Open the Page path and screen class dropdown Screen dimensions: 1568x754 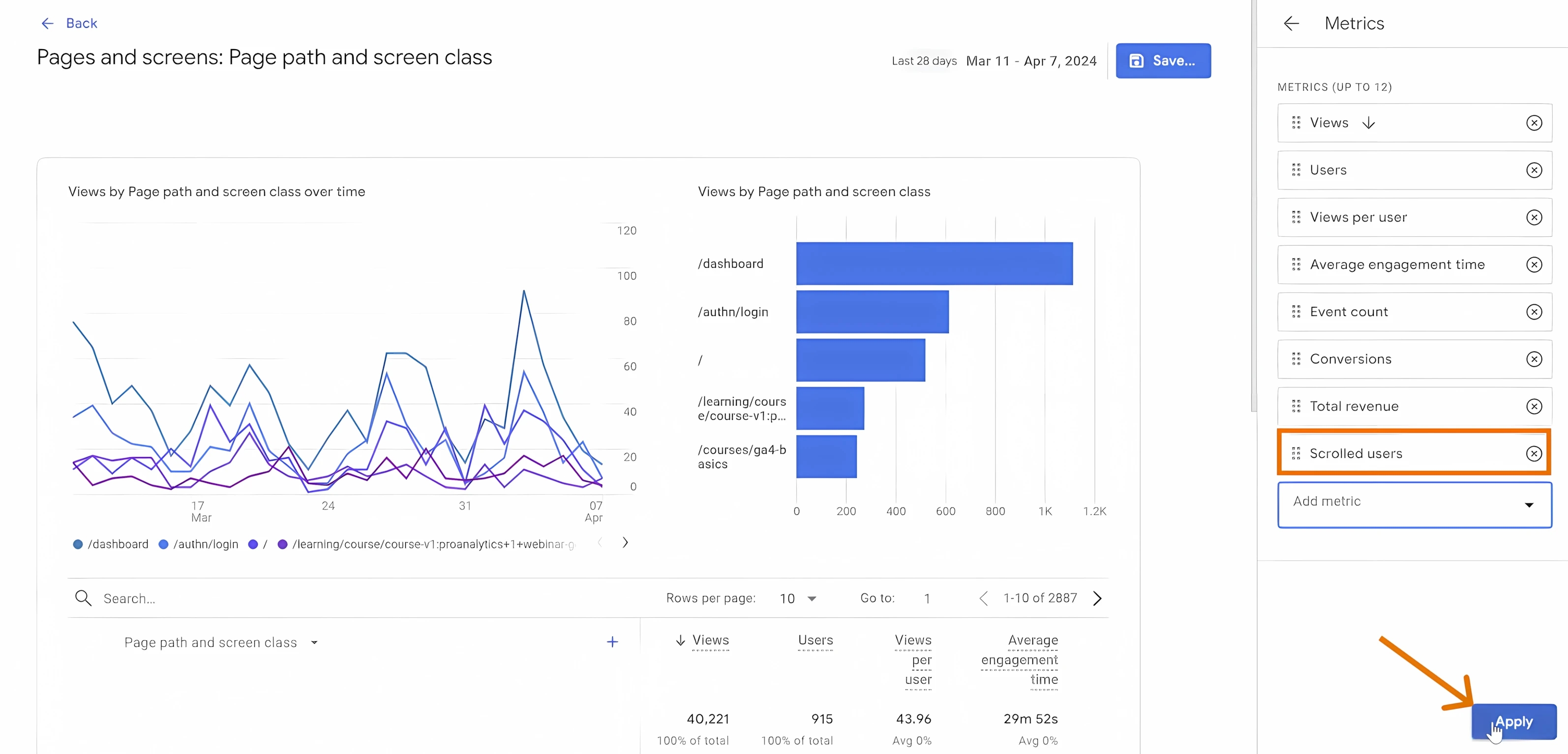pyautogui.click(x=314, y=642)
